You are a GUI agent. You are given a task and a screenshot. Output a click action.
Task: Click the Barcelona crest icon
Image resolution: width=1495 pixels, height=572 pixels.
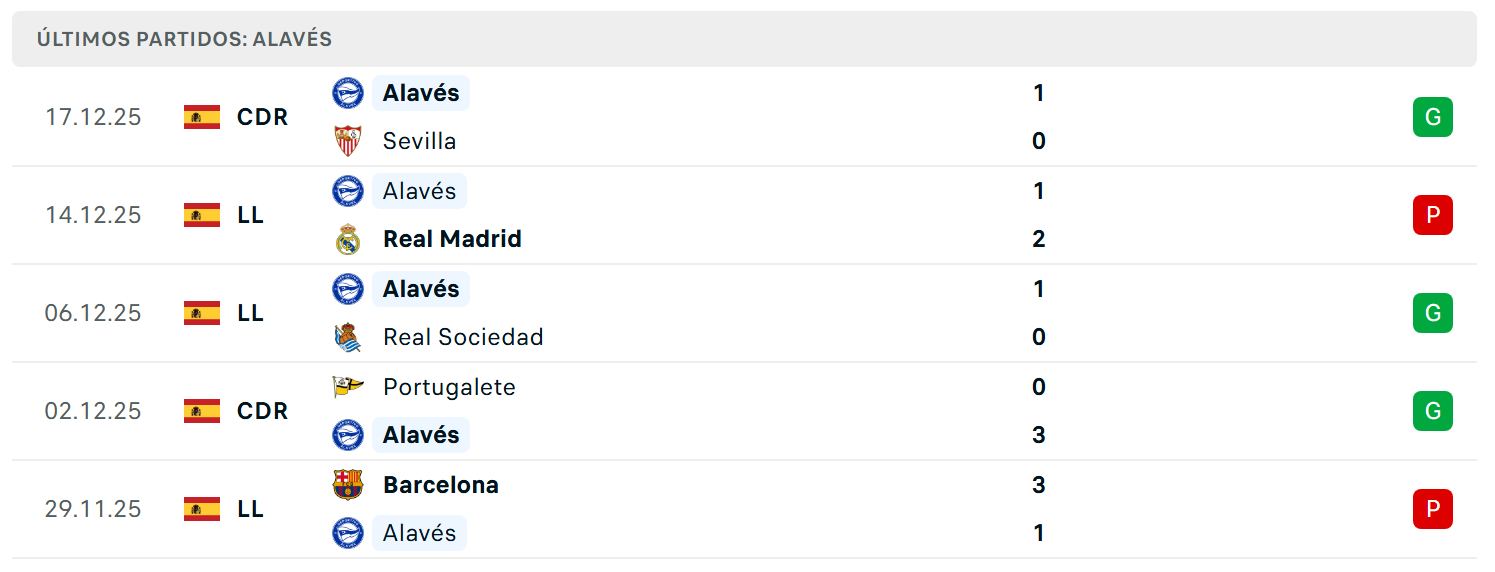[348, 485]
